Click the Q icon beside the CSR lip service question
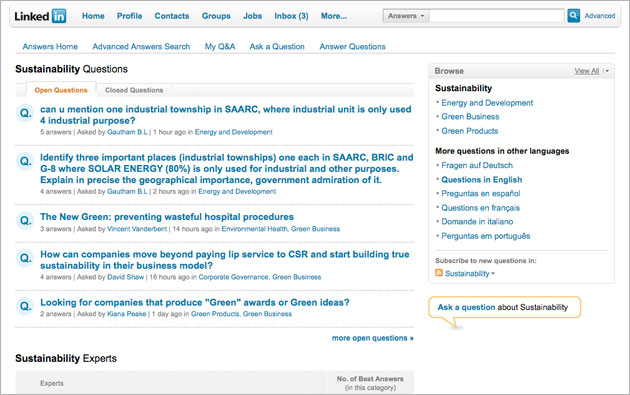The image size is (630, 395). tap(25, 258)
